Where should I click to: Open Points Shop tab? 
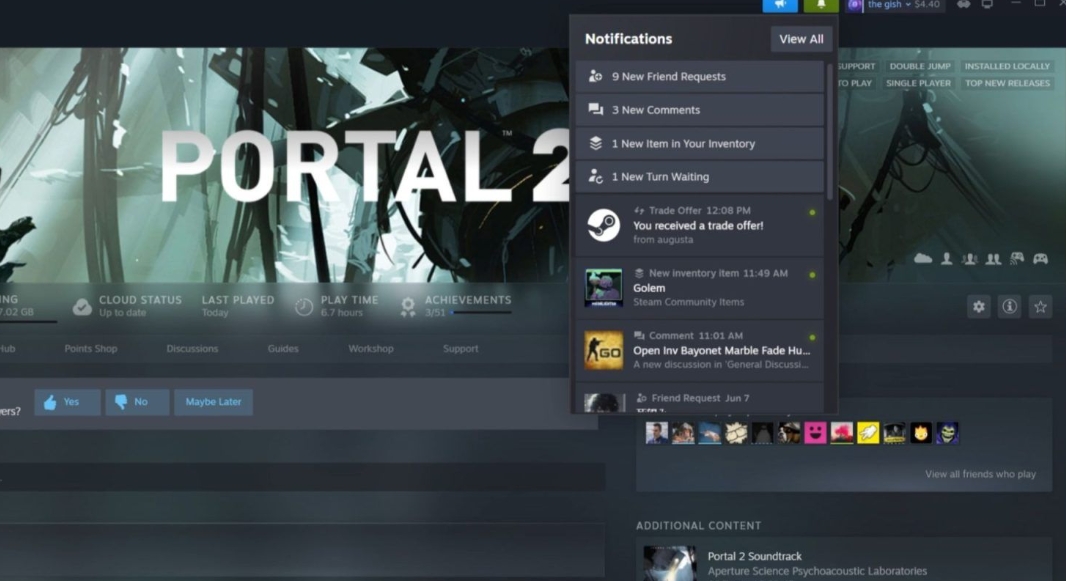pos(91,349)
